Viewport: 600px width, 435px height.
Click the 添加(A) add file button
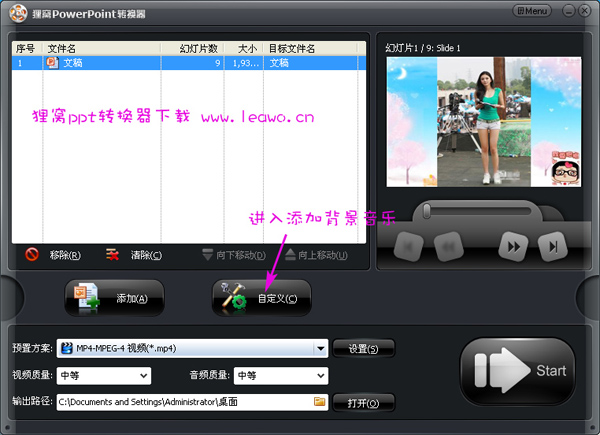114,298
